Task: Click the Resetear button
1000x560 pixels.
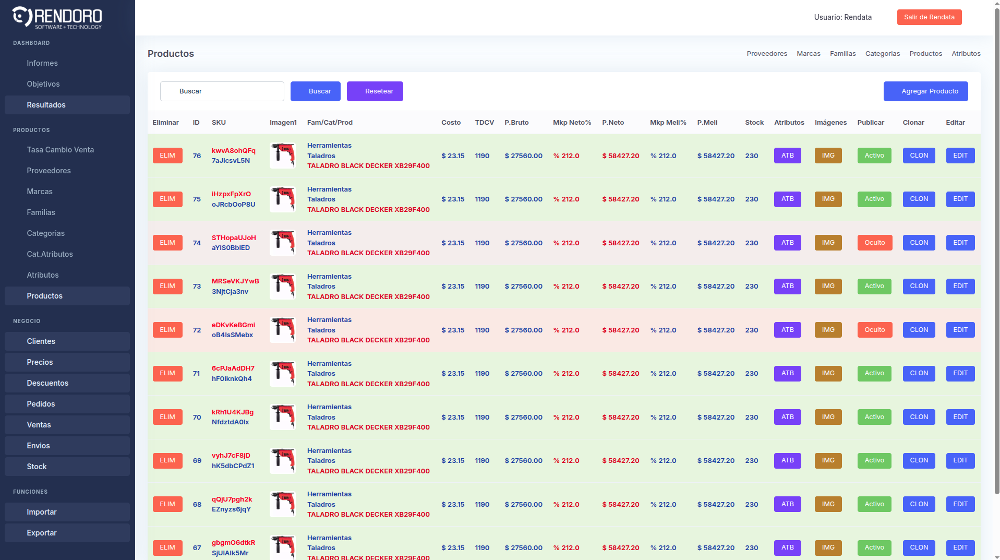Action: (x=375, y=91)
